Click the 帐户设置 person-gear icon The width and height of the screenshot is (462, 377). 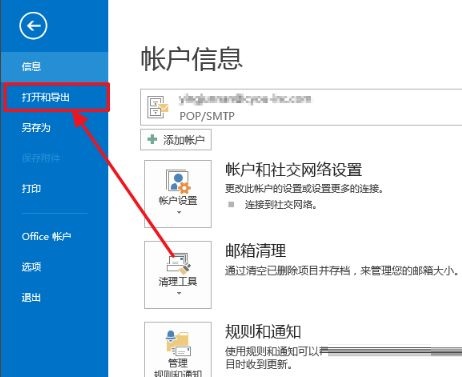pos(178,181)
